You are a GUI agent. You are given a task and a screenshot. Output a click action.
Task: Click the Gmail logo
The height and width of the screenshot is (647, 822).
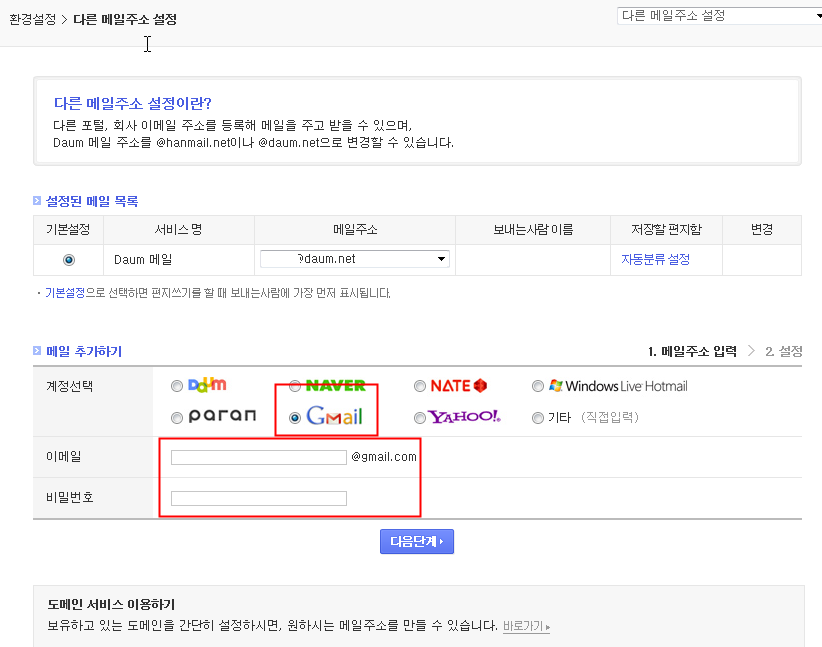(334, 416)
